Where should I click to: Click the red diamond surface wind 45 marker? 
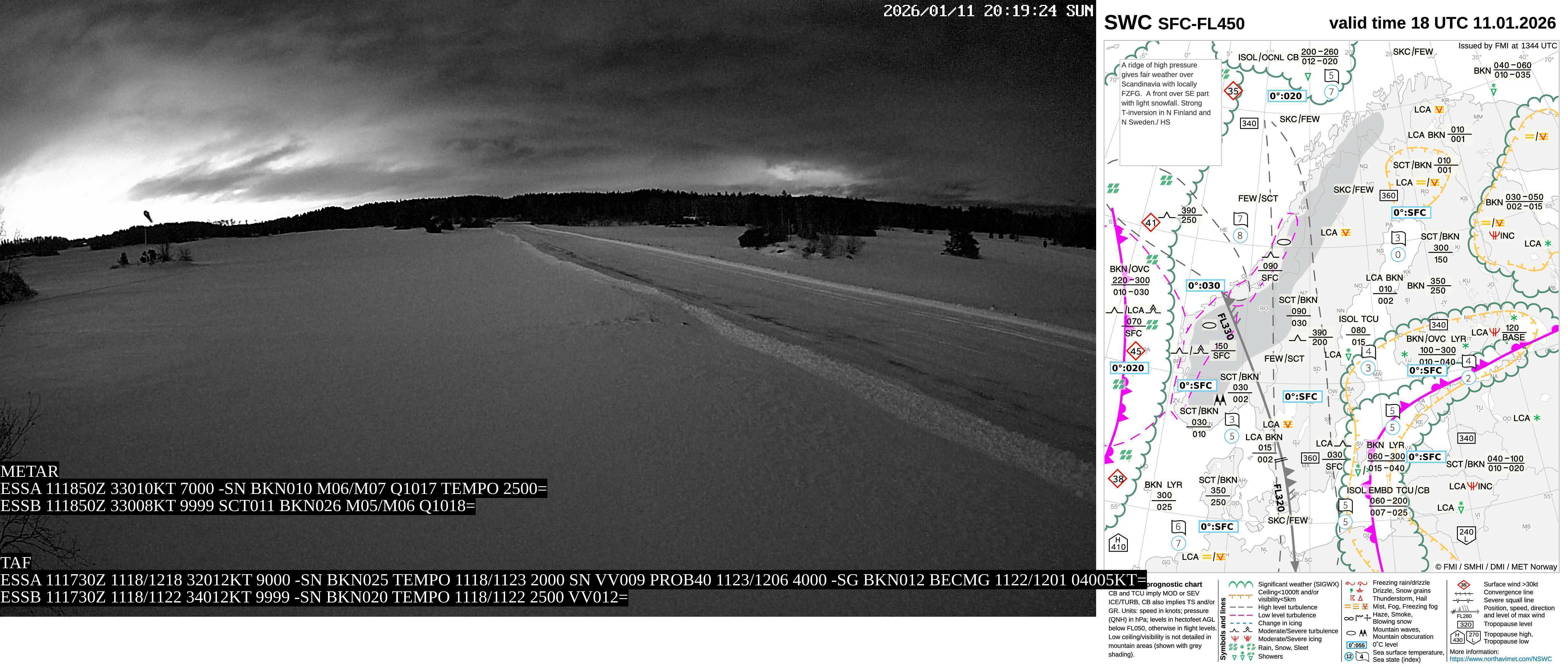tap(1135, 351)
